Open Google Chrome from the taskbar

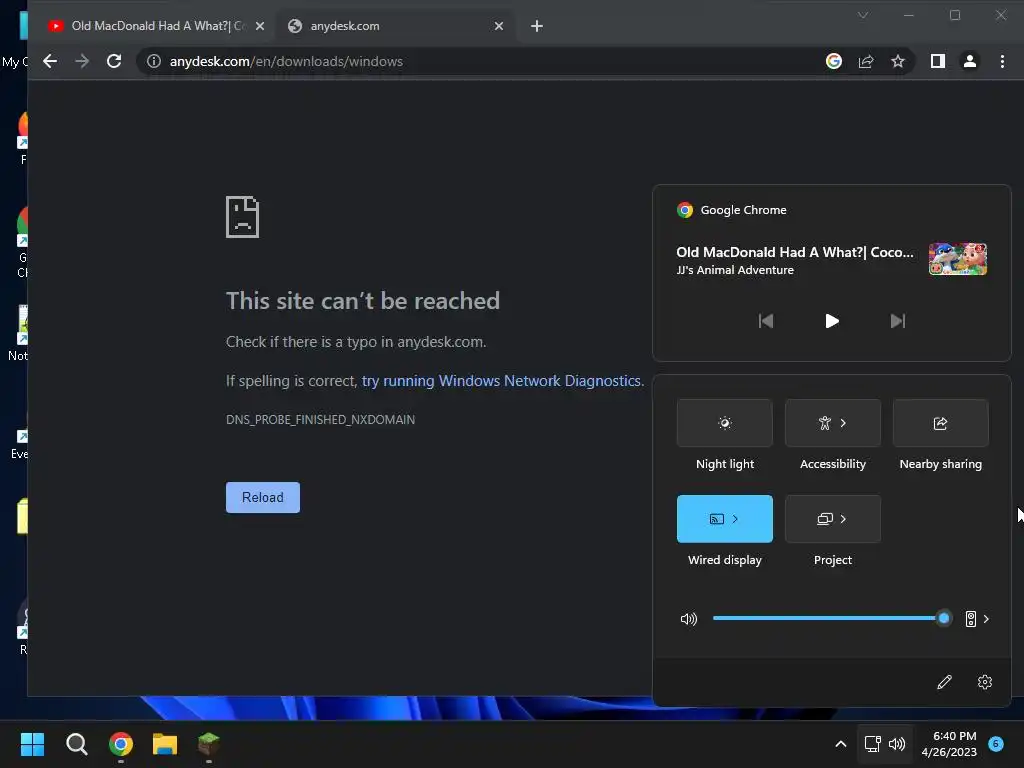(x=121, y=744)
